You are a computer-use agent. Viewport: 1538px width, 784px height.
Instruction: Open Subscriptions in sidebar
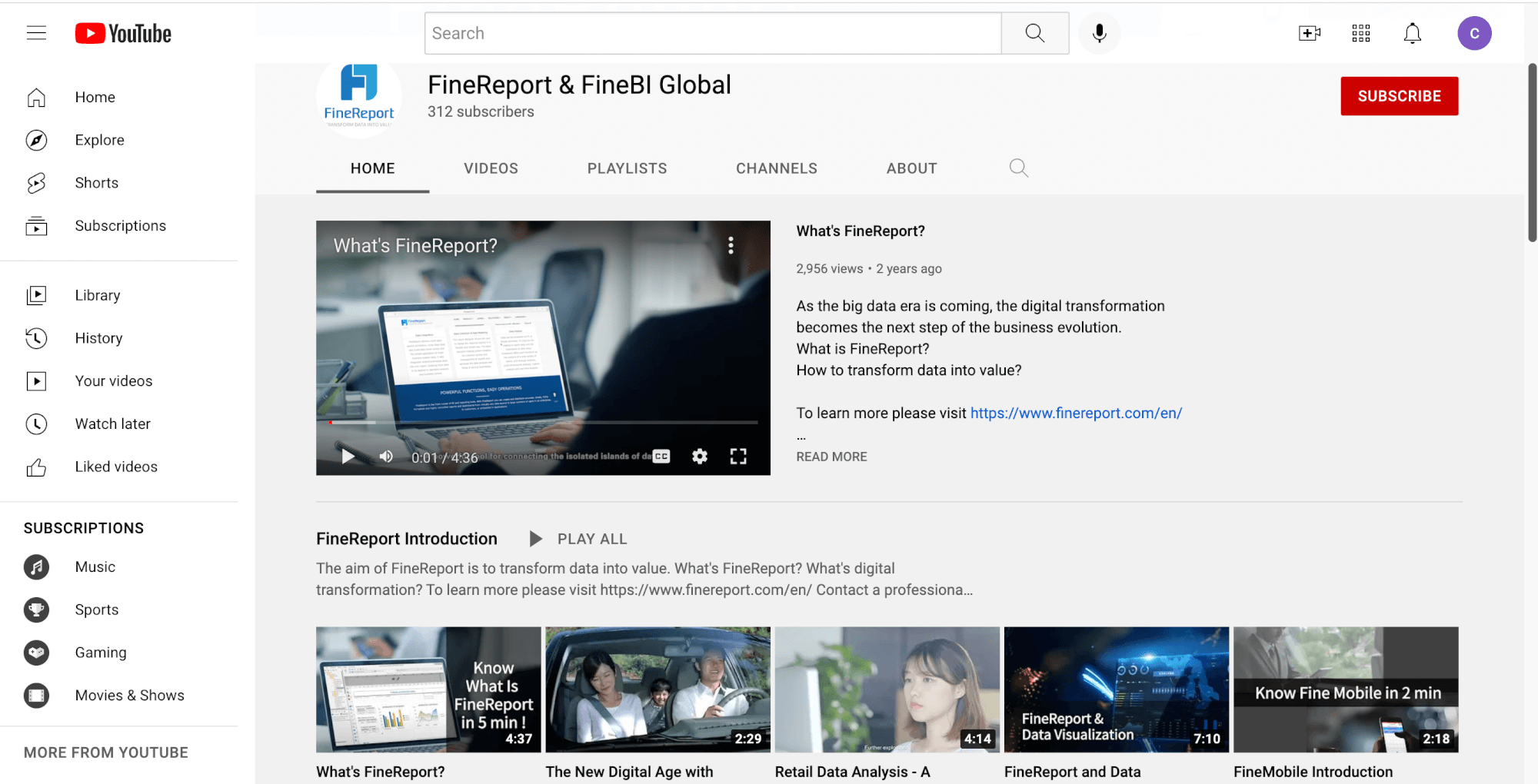(119, 226)
